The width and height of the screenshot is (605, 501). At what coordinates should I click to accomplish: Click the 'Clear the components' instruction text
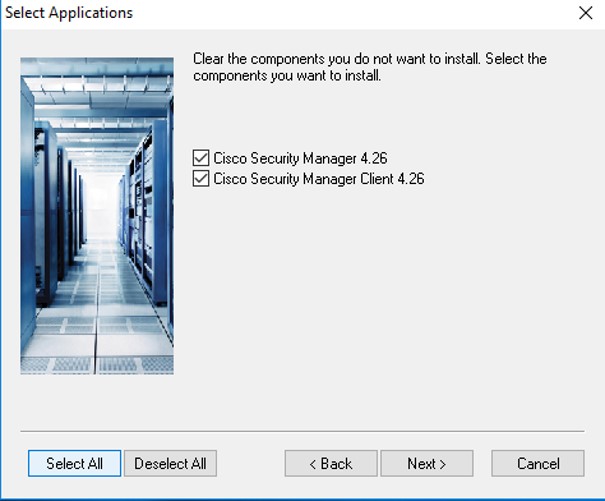(370, 67)
